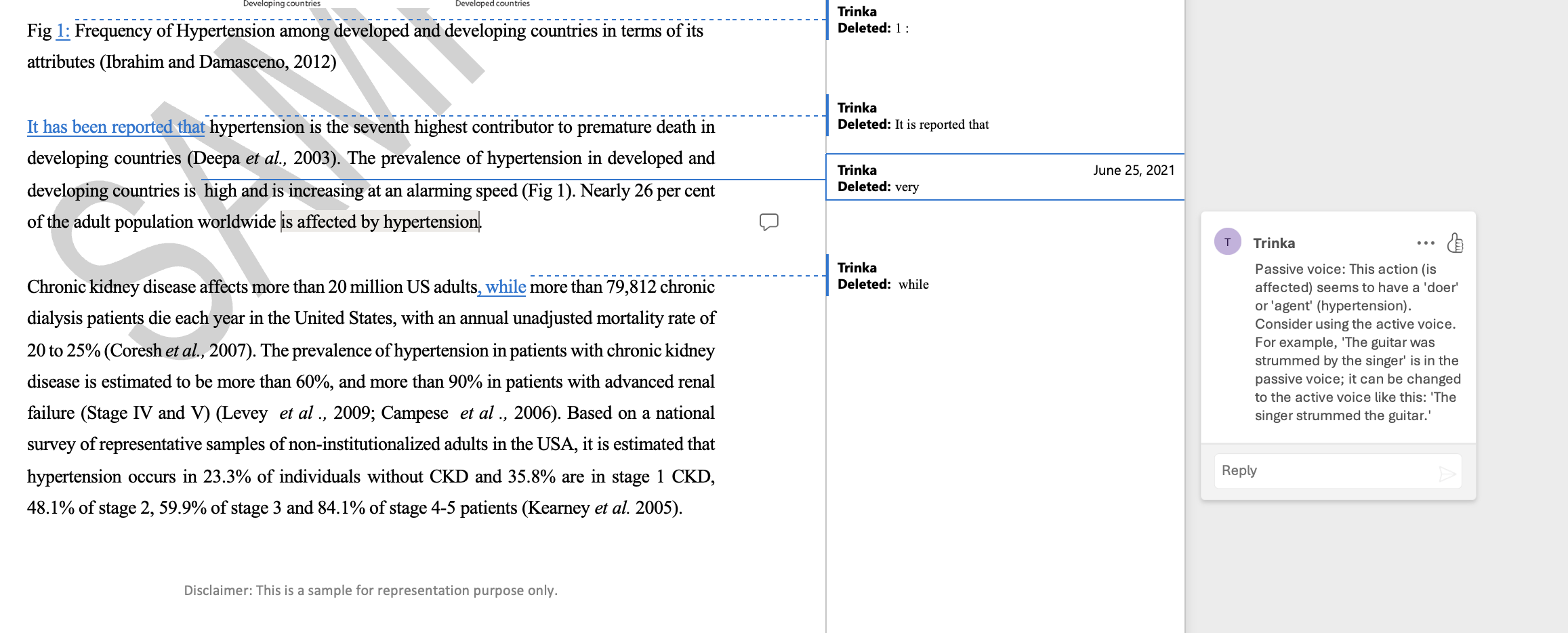Click the inserted '1:' after Fig
This screenshot has width=1568, height=633.
click(x=62, y=30)
